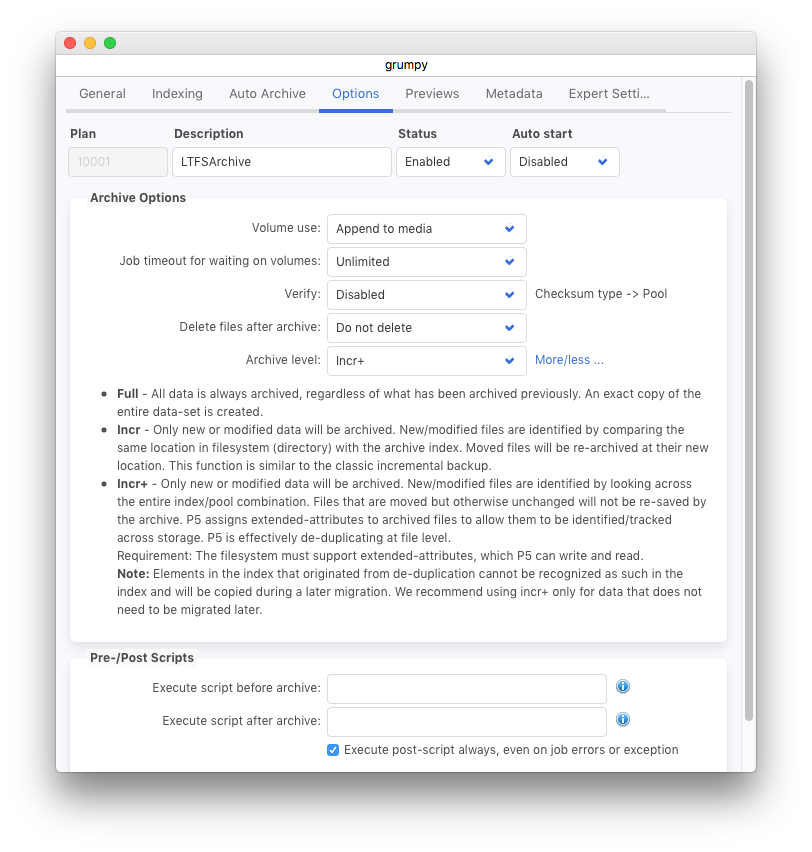Toggle execute post-script always checkbox
Screen dimensions: 812x852
pyautogui.click(x=333, y=750)
